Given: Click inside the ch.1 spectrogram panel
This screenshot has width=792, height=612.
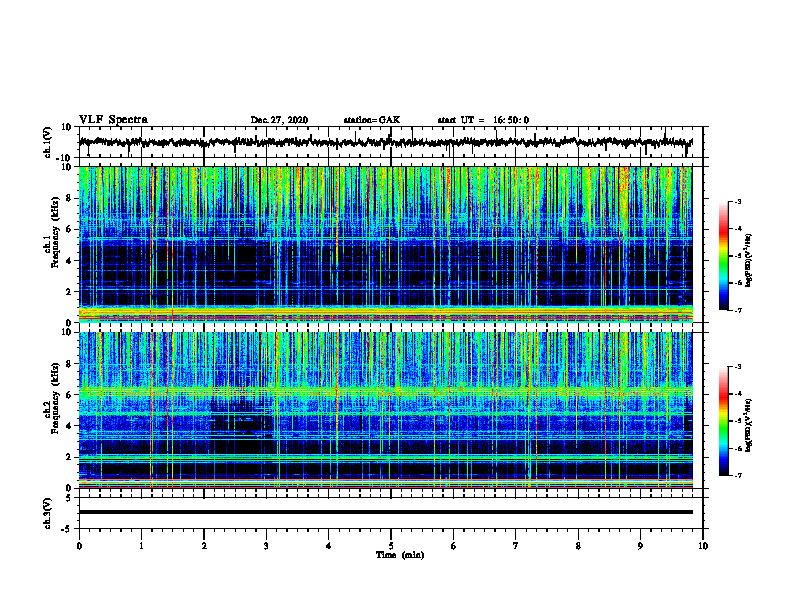Looking at the screenshot, I should (x=385, y=244).
